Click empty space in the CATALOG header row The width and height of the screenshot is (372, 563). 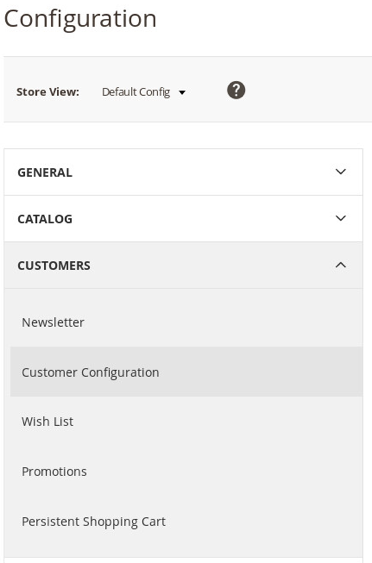[x=201, y=219]
